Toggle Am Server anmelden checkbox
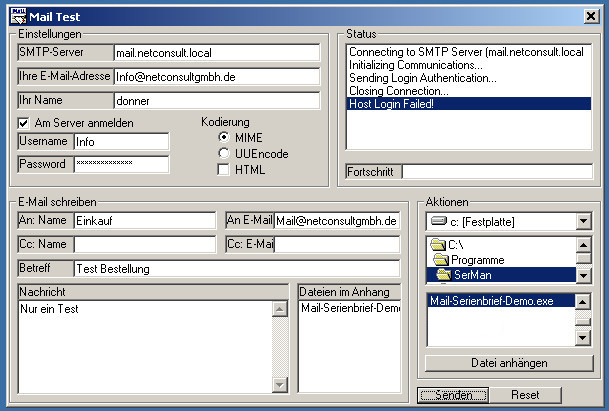 click(x=23, y=124)
